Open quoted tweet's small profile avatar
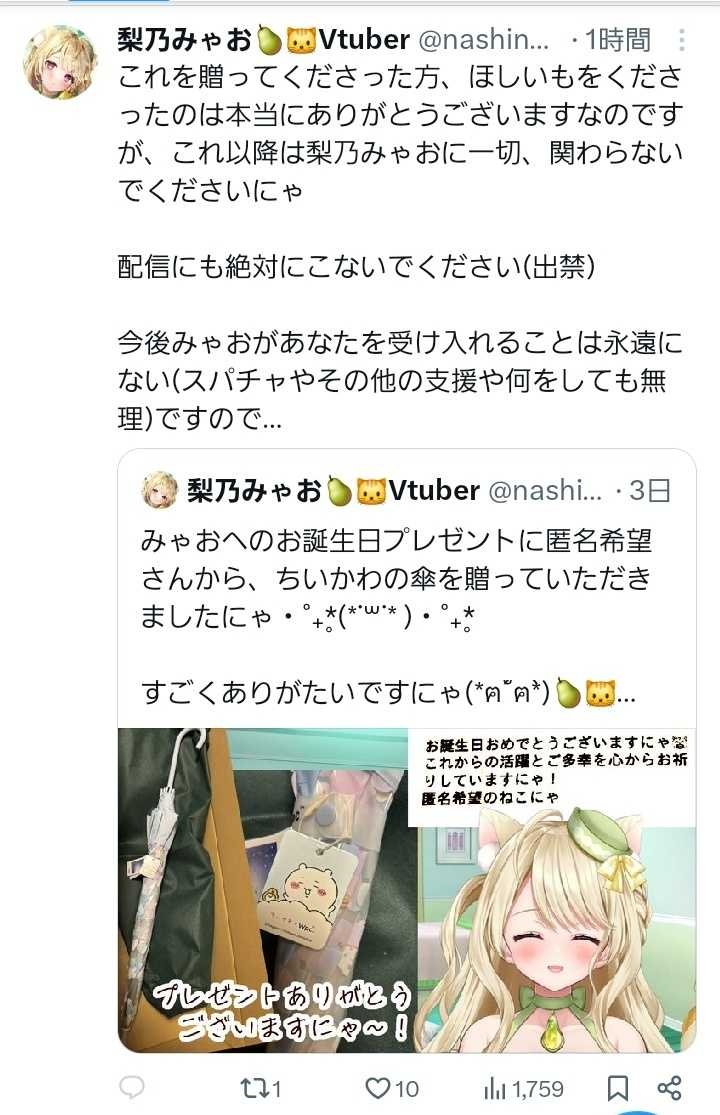720x1115 pixels. coord(160,490)
